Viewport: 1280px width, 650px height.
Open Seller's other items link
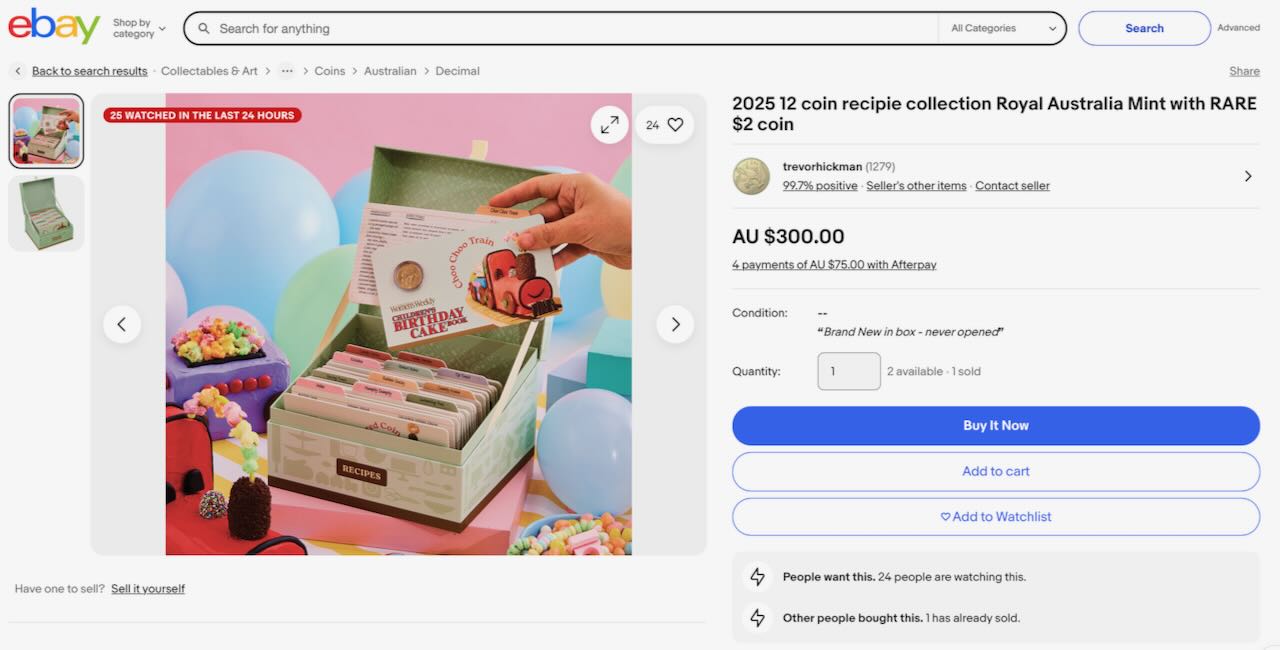(x=916, y=186)
